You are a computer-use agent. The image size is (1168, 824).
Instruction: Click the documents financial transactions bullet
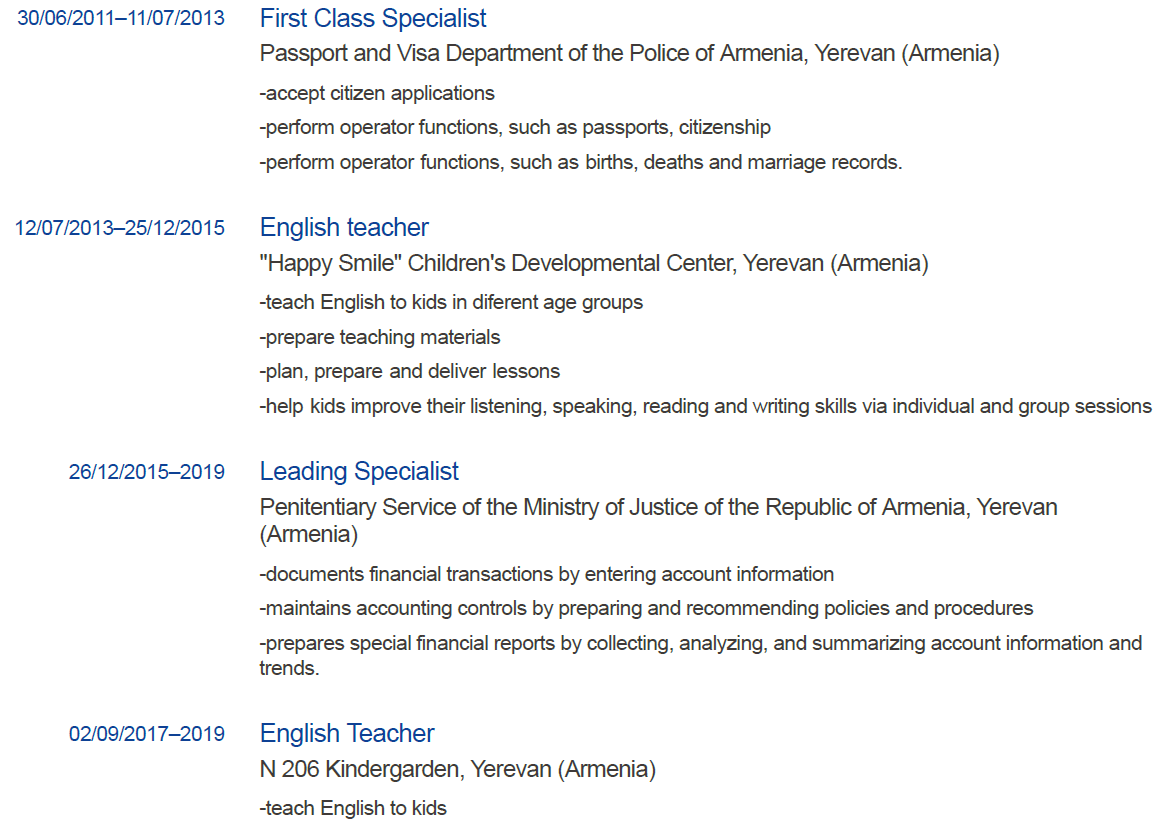click(546, 574)
